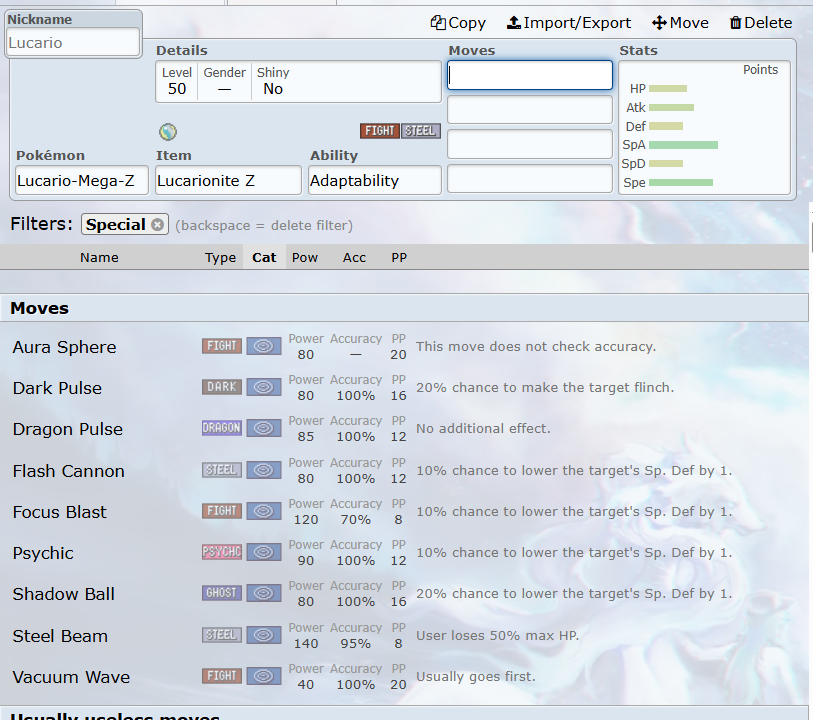Image resolution: width=813 pixels, height=720 pixels.
Task: Click the FIGHT type icon for Focus Blast
Action: click(x=222, y=511)
